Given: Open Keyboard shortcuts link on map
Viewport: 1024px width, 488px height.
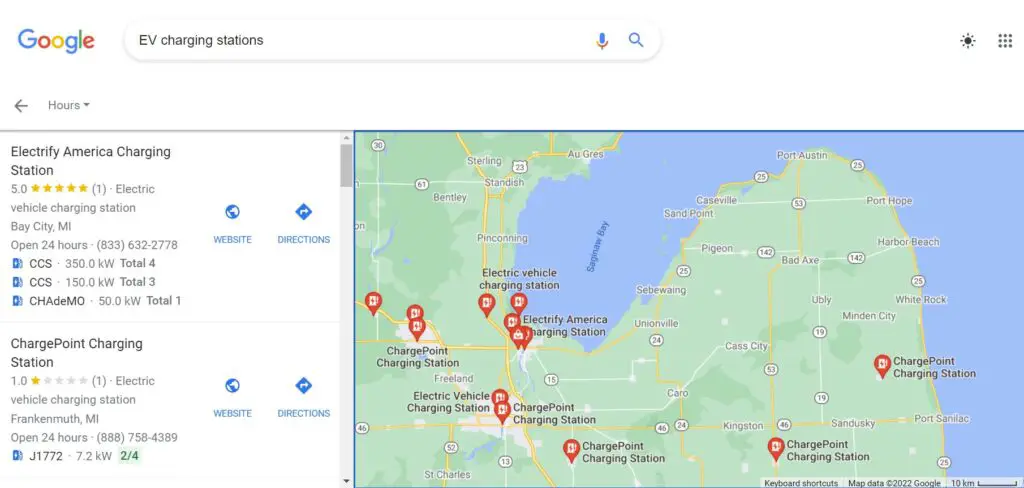Looking at the screenshot, I should click(801, 483).
